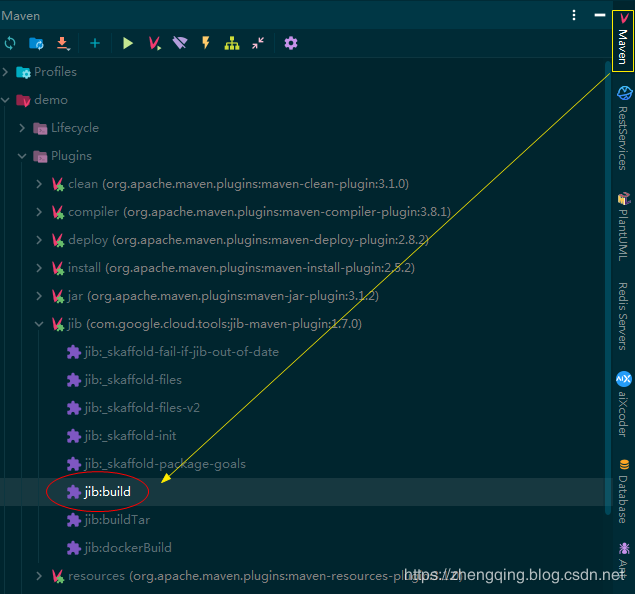Select jib:_skaffold-fail-if-jib-out-of-date goal
635x594 pixels.
click(x=182, y=352)
